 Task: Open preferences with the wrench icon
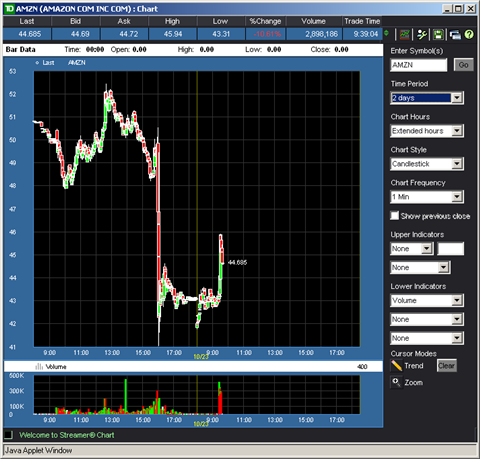click(422, 34)
